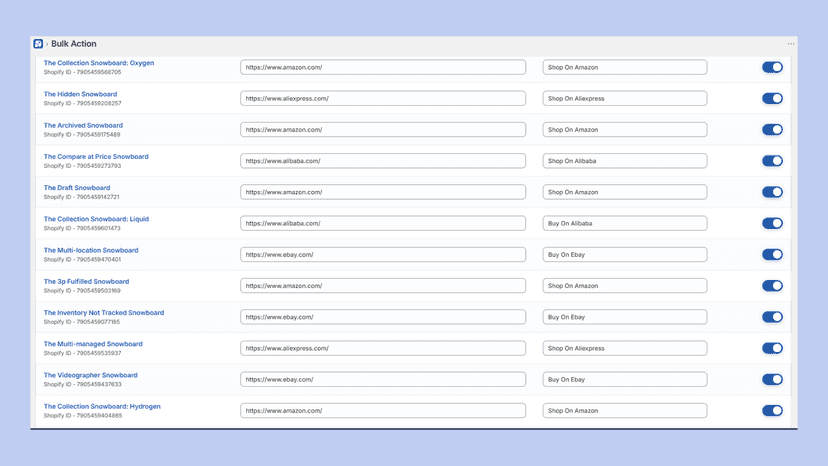Turn off Inventory Not Tracked Snowboard toggle
The height and width of the screenshot is (466, 828).
tap(772, 316)
